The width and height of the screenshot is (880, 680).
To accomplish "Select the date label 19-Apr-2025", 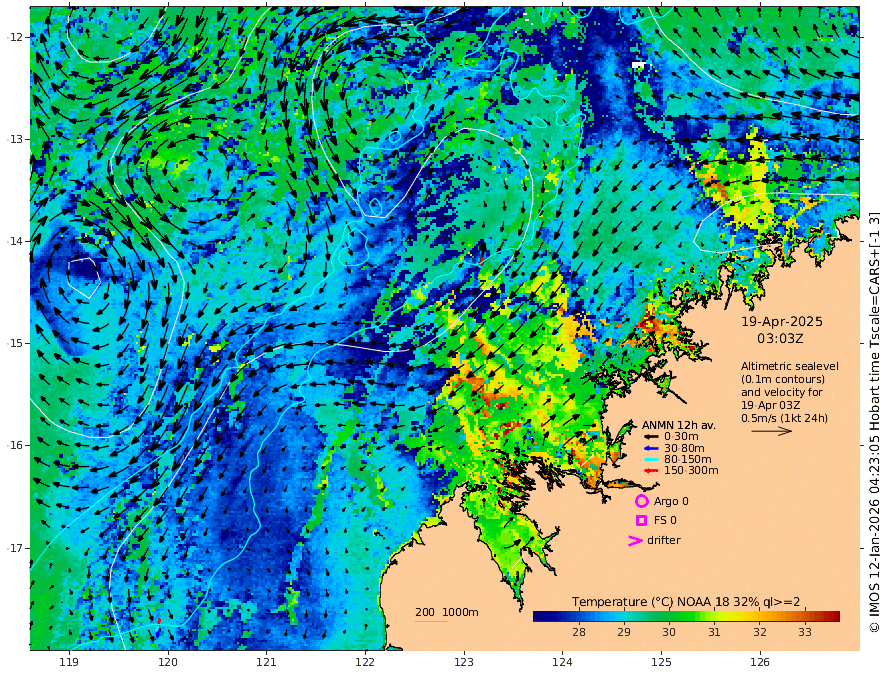I will pyautogui.click(x=782, y=322).
